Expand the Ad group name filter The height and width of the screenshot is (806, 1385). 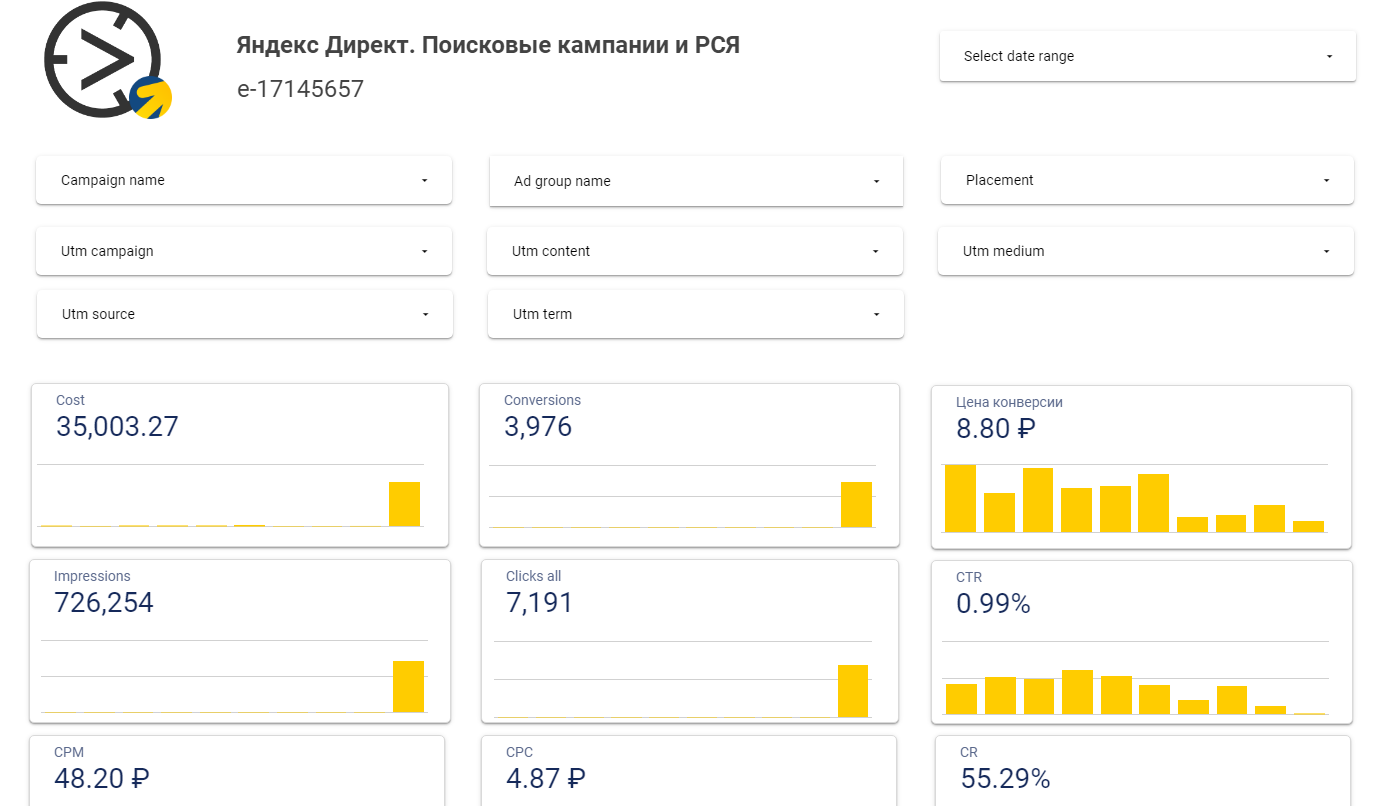[695, 181]
